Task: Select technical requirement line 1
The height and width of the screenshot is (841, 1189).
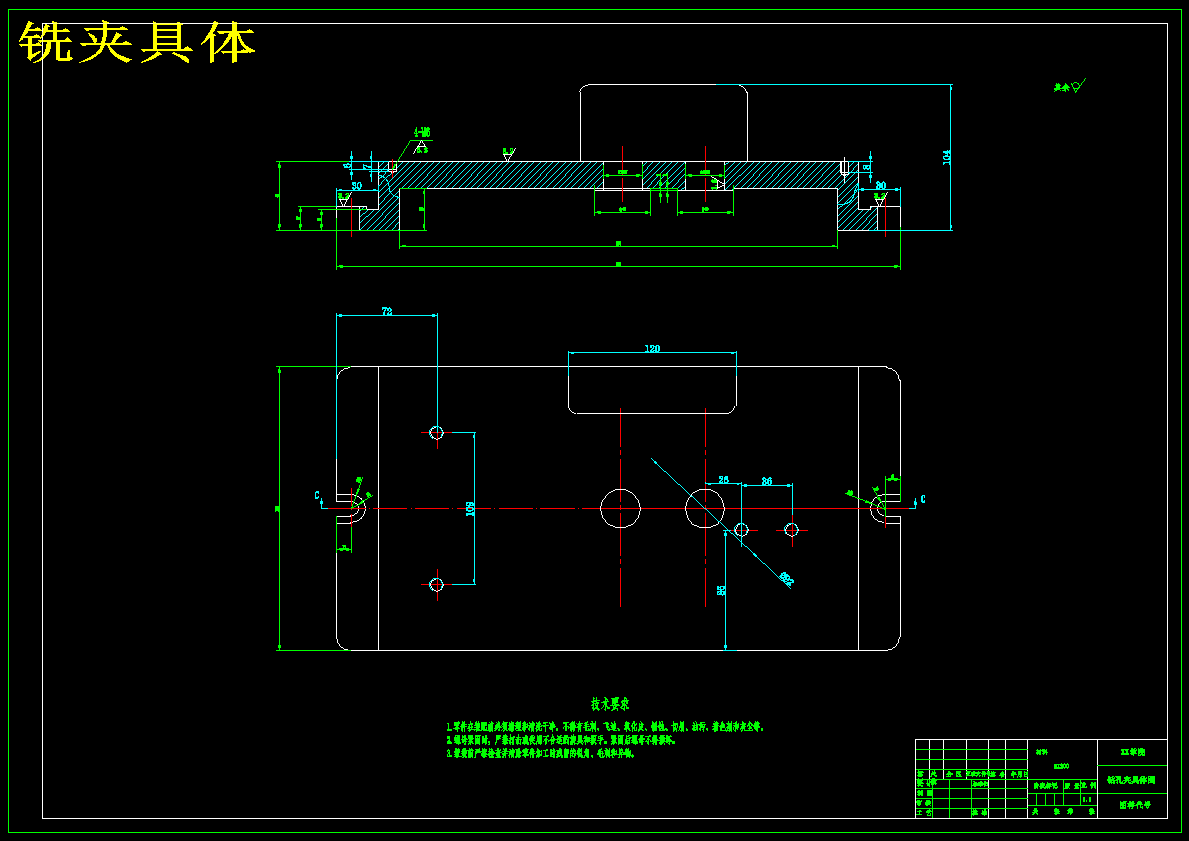Action: click(604, 727)
